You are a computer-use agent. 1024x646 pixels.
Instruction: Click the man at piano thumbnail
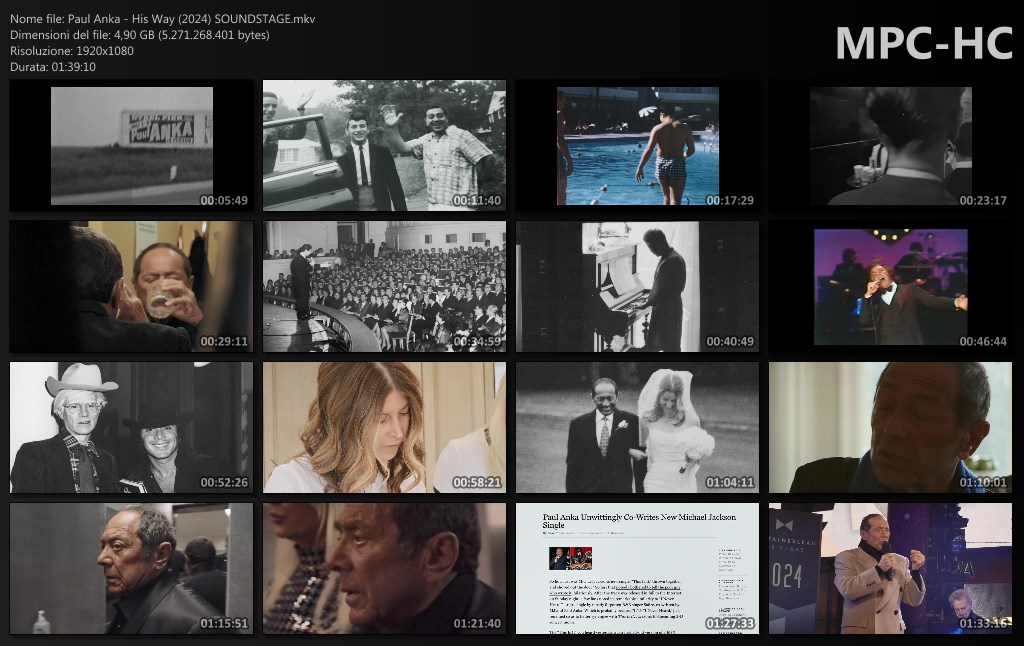tap(637, 287)
